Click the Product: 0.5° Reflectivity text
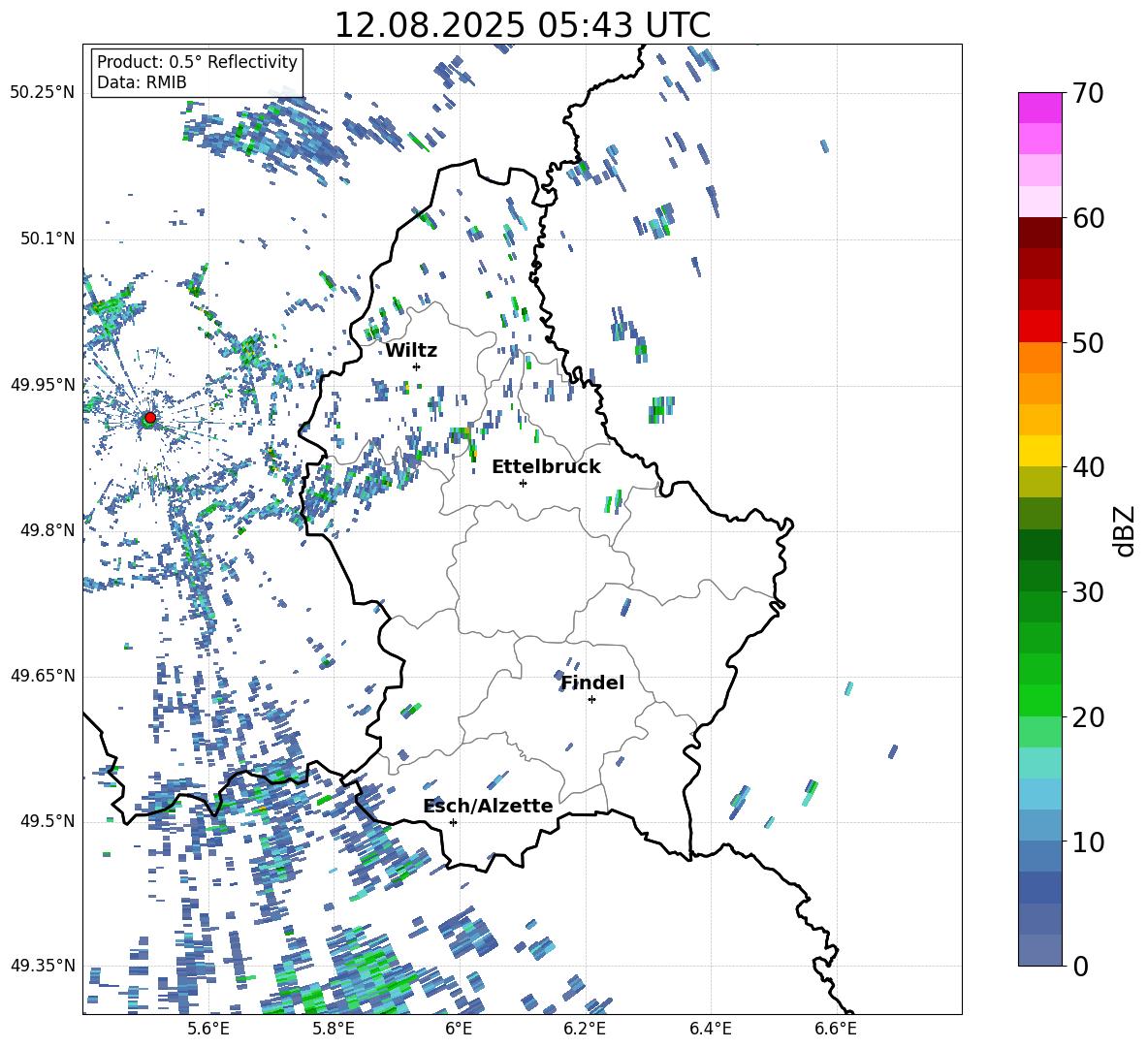 point(197,62)
